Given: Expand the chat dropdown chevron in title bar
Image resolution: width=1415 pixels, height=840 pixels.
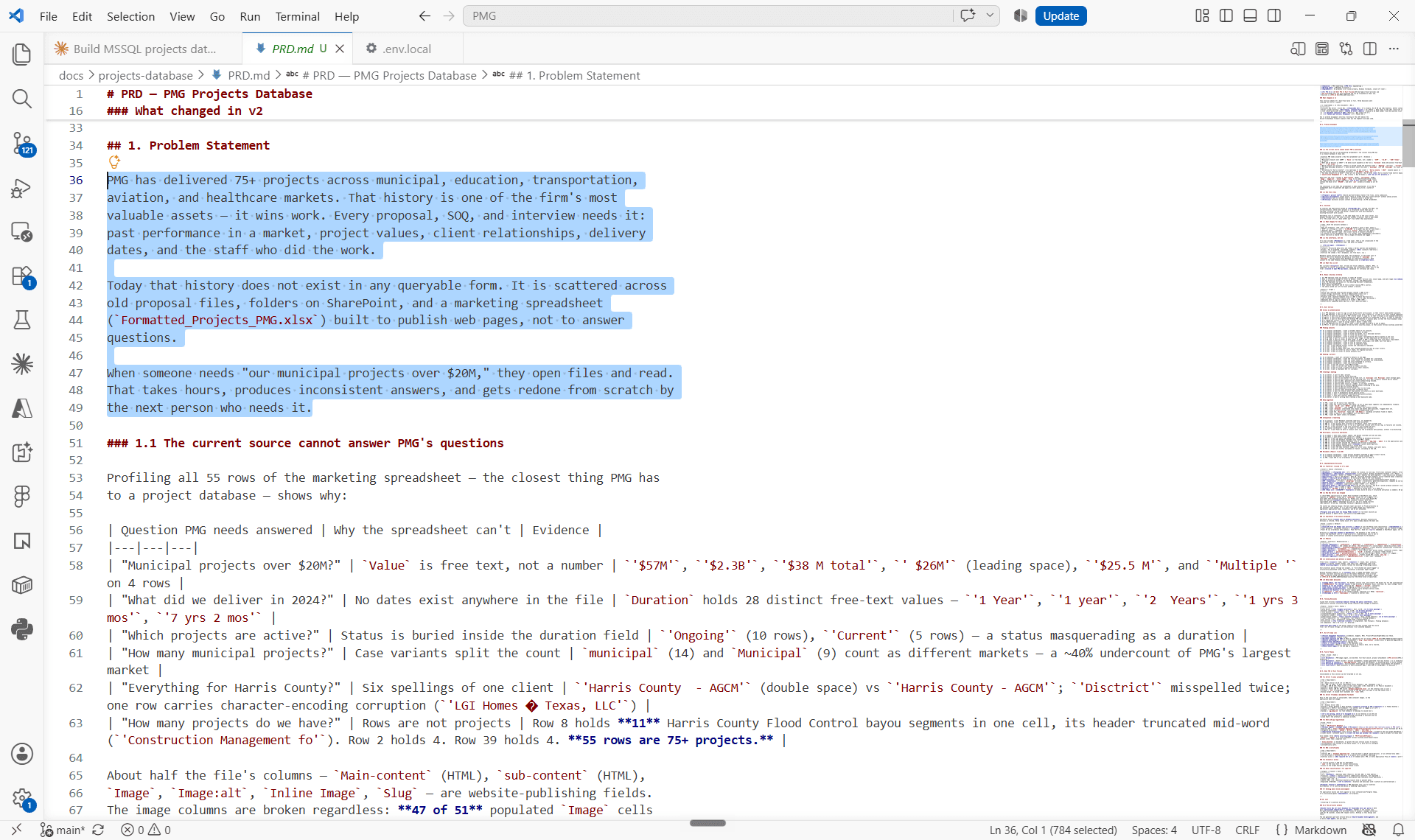Looking at the screenshot, I should tap(990, 16).
